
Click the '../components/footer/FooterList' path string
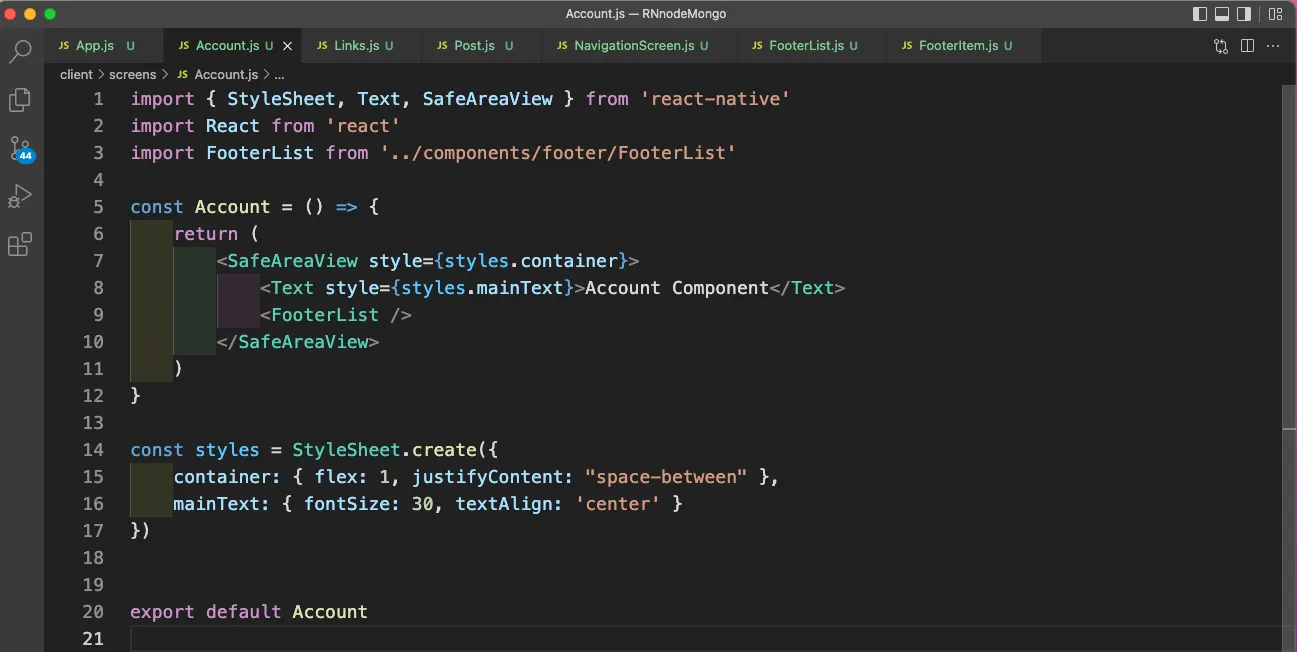pos(558,153)
